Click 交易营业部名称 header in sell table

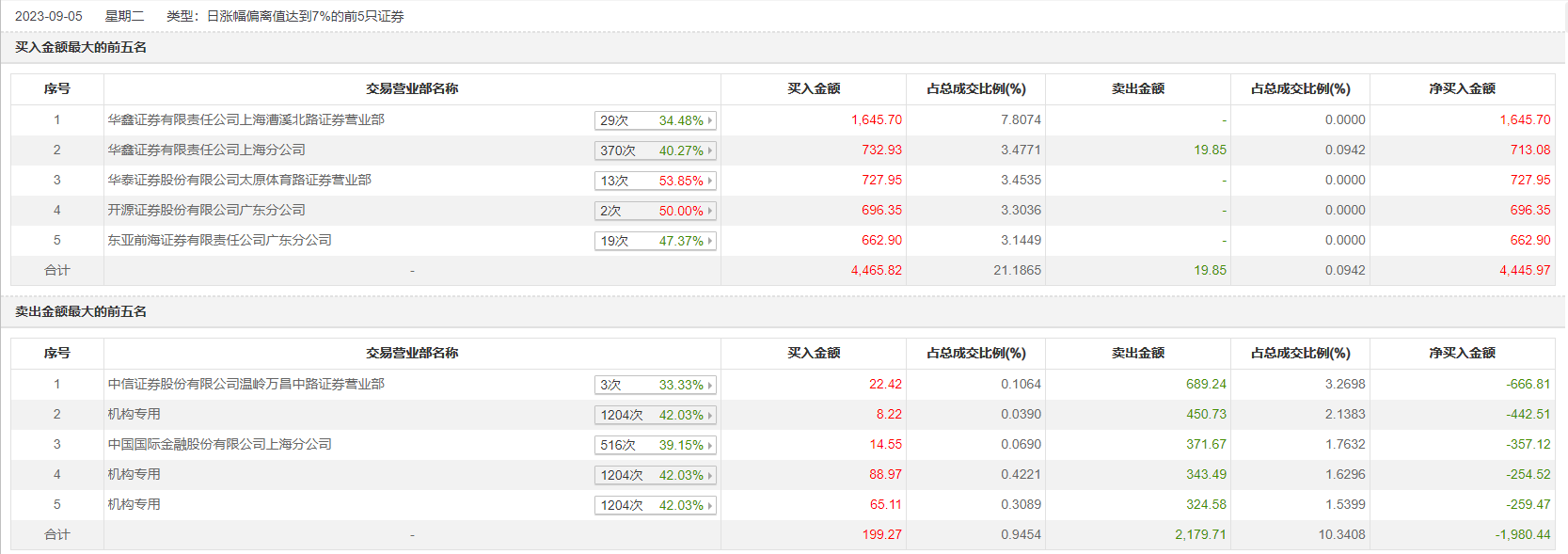pos(412,353)
